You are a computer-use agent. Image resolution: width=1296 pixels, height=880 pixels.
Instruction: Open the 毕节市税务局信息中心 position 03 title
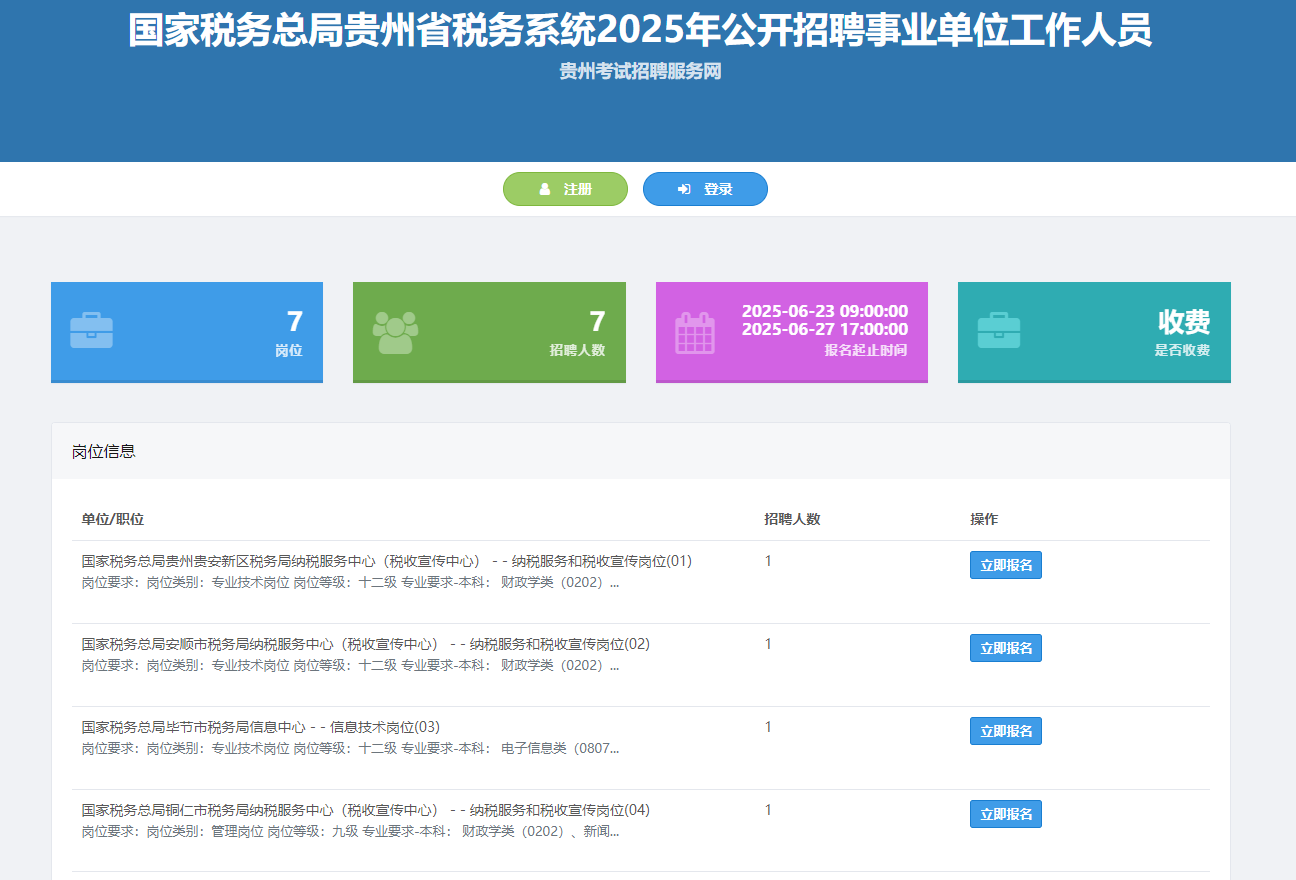click(x=260, y=727)
